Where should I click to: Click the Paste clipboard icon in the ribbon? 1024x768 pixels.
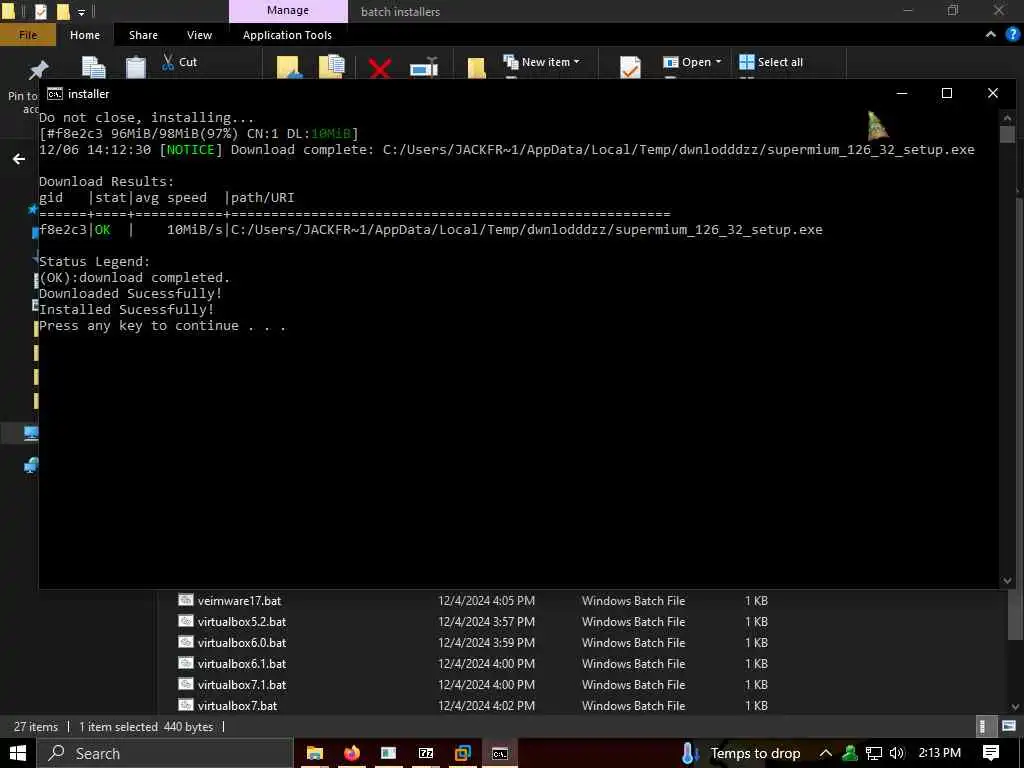136,67
